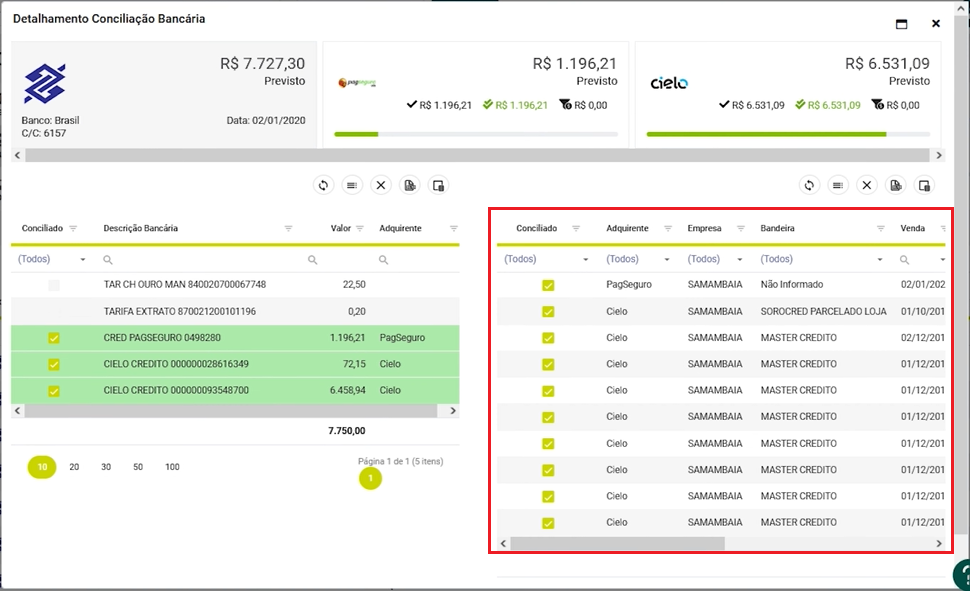This screenshot has width=970, height=591.
Task: Click the search icon under bank grid Adquirente
Action: pyautogui.click(x=384, y=260)
